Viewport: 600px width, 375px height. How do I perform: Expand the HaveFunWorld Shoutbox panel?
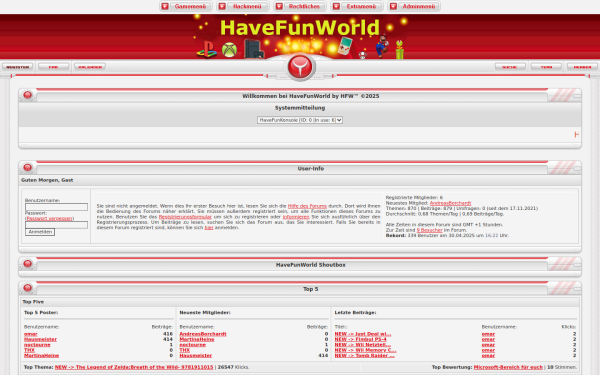[577, 265]
